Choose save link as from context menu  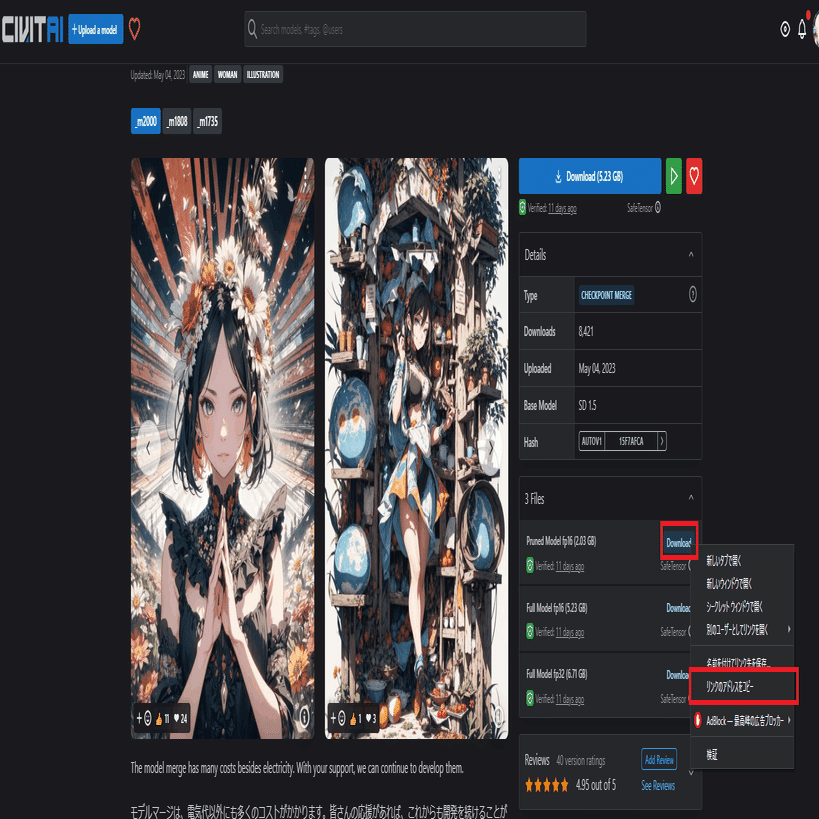[742, 662]
